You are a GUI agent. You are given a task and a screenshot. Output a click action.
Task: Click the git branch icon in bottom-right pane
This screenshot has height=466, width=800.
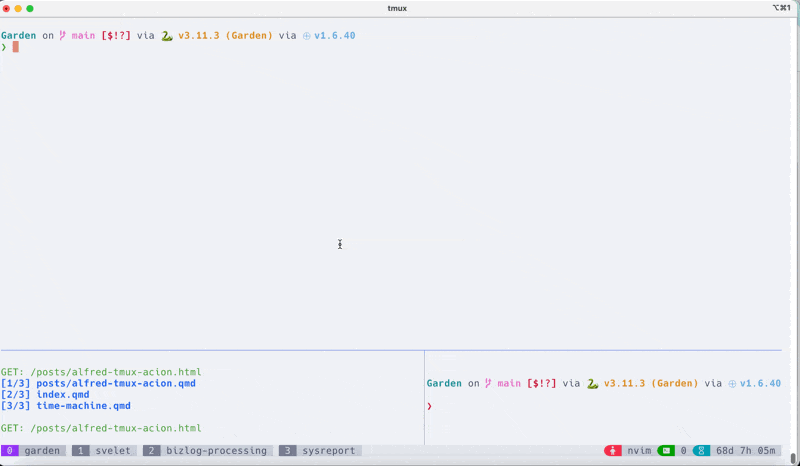(488, 383)
